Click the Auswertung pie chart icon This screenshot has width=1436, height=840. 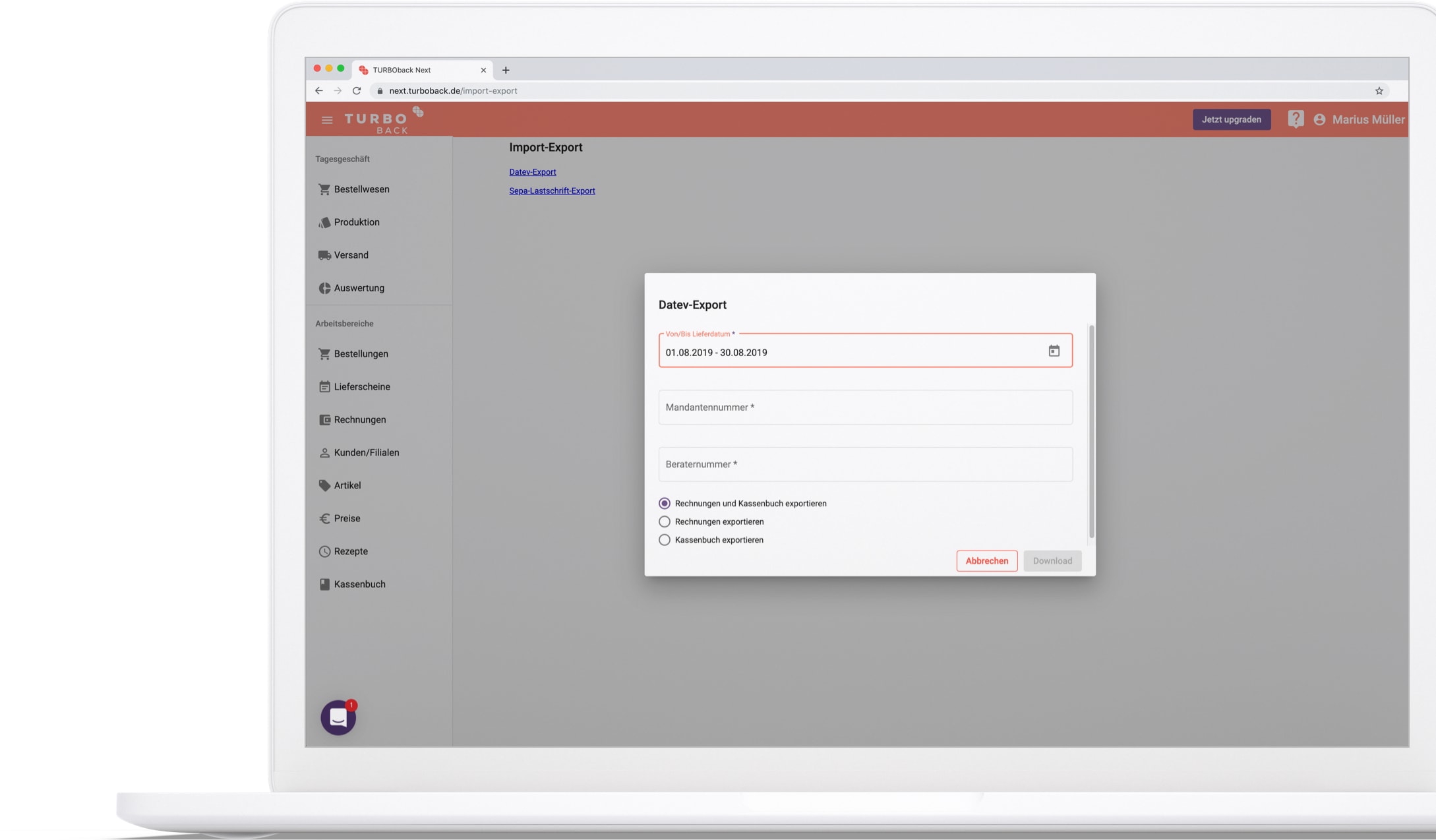pyautogui.click(x=324, y=288)
